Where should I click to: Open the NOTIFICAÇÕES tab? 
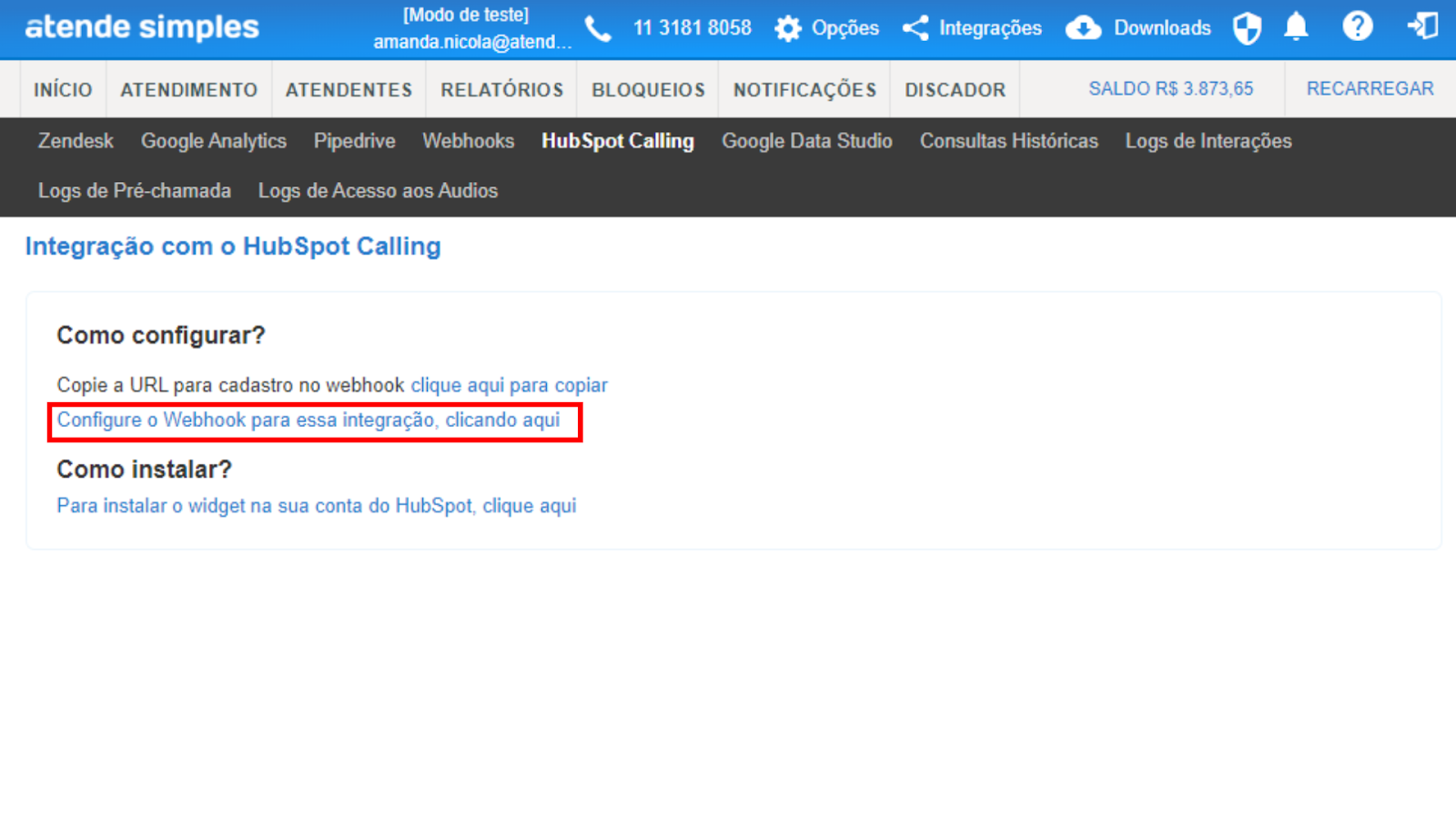pyautogui.click(x=804, y=89)
